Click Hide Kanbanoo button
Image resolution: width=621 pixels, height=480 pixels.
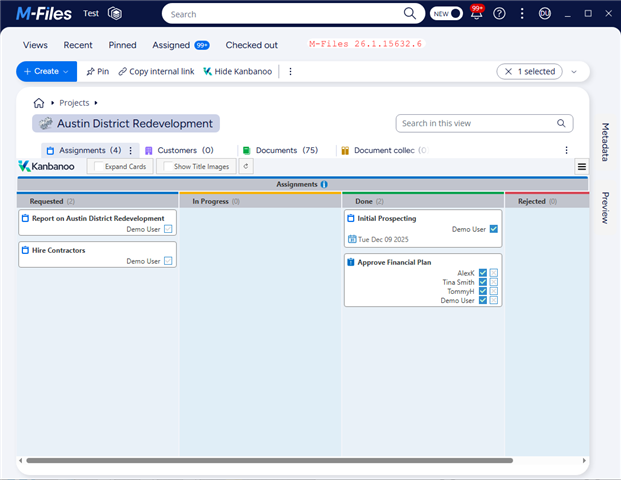(239, 72)
